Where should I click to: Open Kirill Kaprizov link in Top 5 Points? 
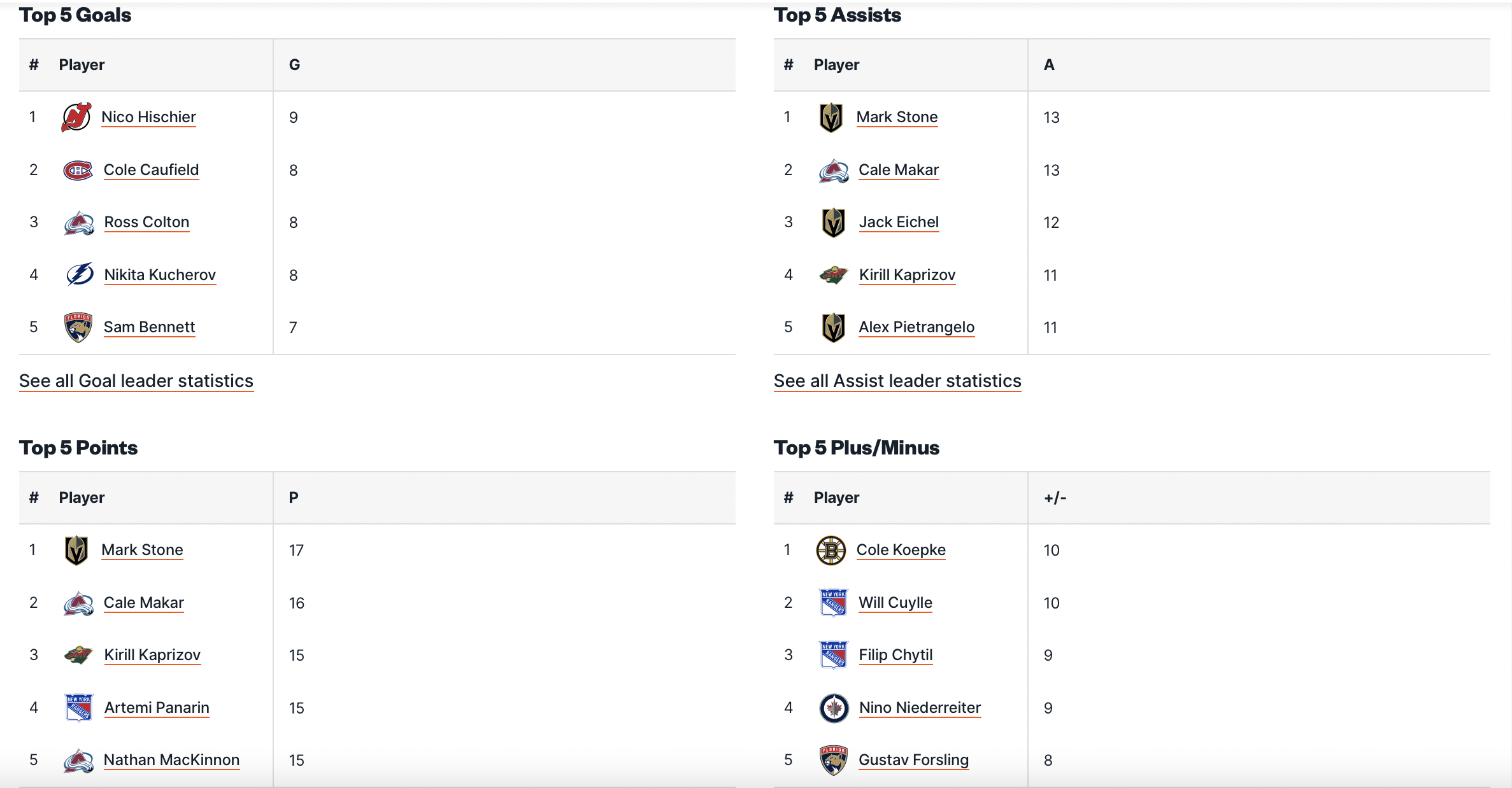point(152,655)
